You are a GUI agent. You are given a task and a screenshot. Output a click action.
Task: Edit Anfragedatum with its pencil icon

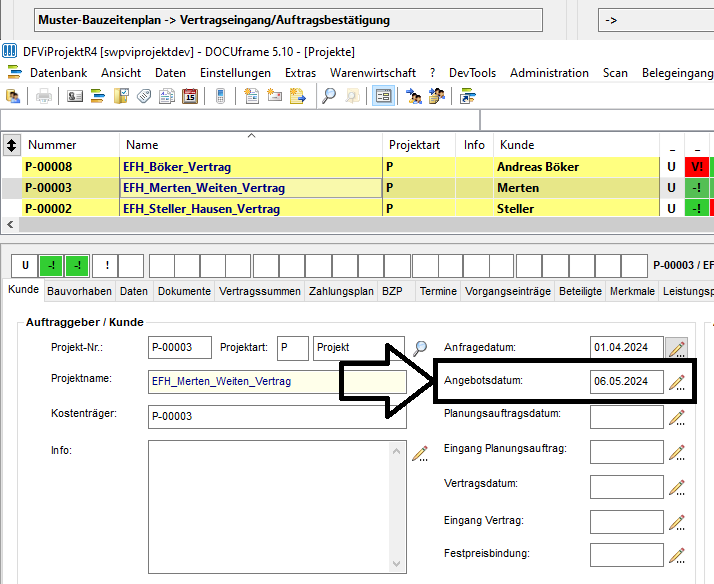click(677, 349)
